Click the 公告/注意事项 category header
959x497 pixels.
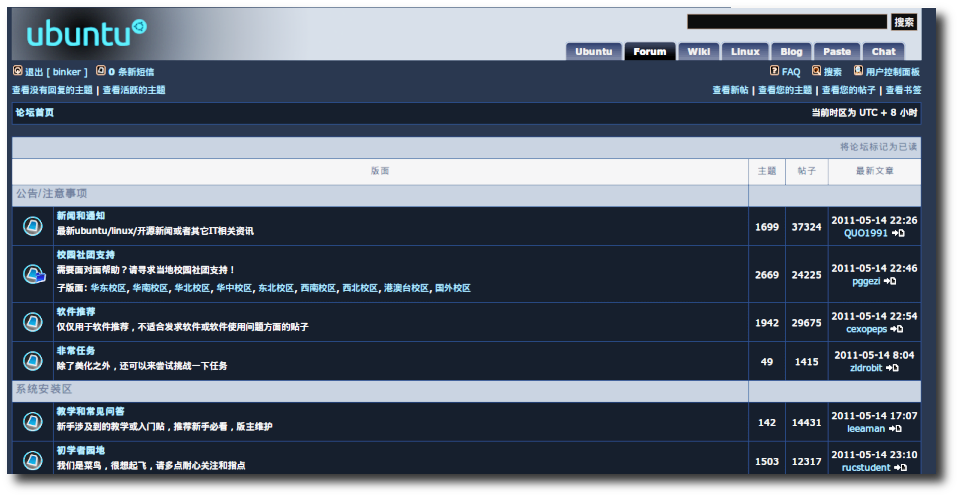pos(51,194)
